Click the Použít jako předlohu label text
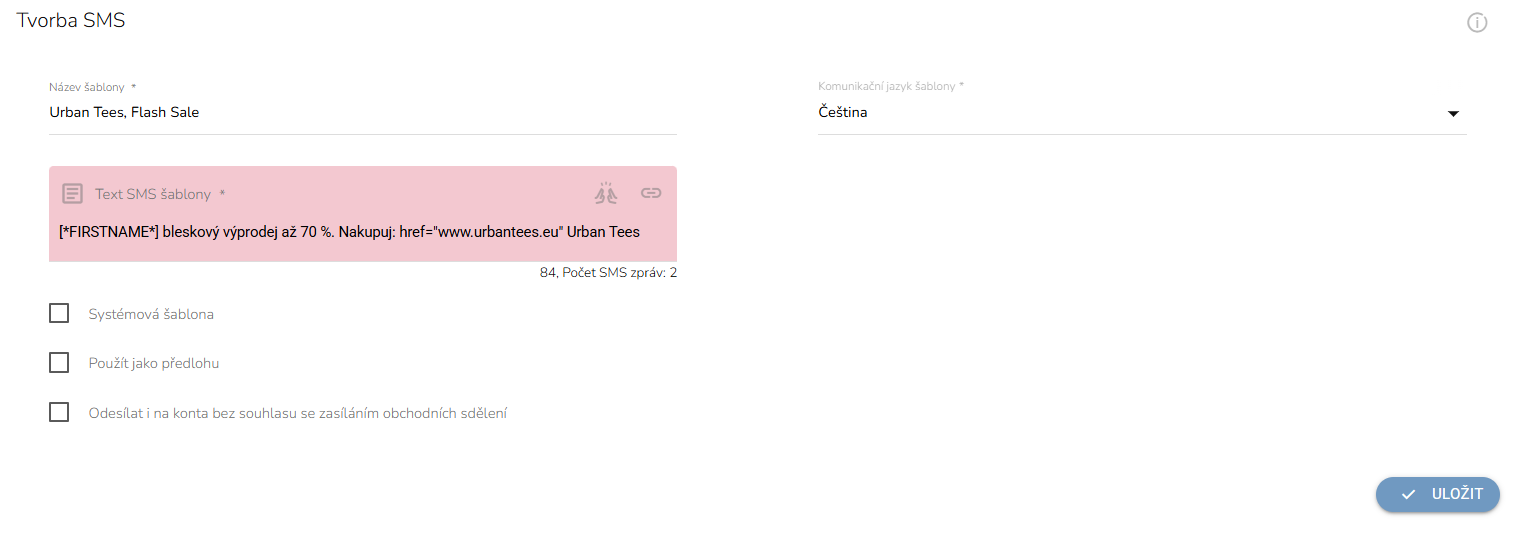1515x552 pixels. point(154,363)
